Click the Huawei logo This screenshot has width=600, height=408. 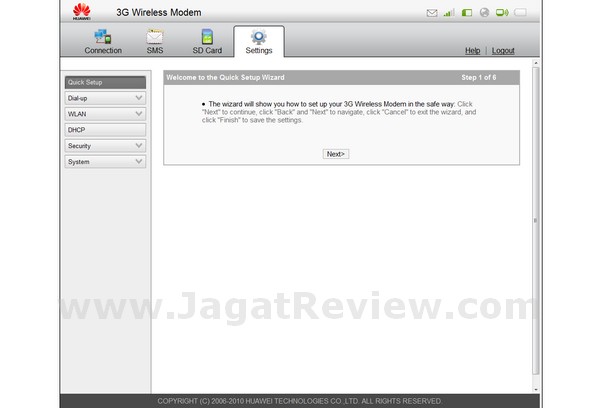pyautogui.click(x=84, y=13)
